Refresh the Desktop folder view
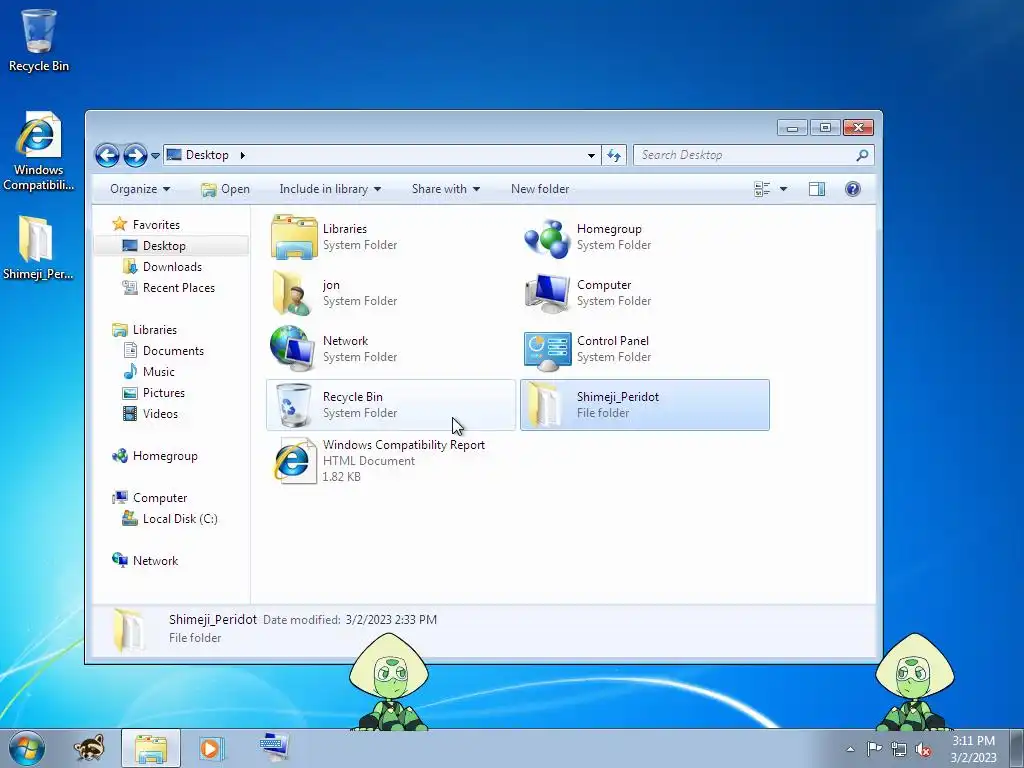The image size is (1024, 768). tap(614, 155)
